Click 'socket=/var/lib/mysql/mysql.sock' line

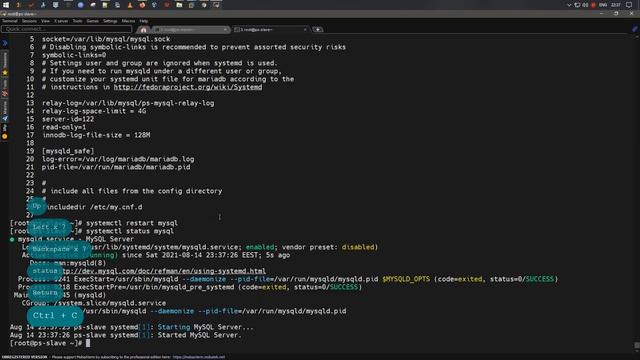point(106,39)
